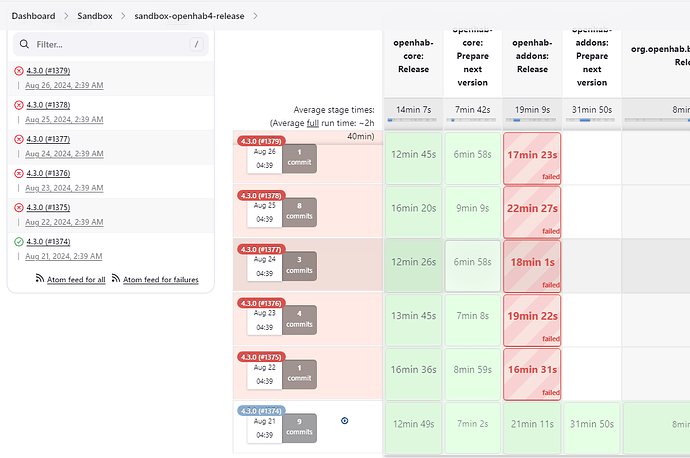Viewport: 690px width, 458px height.
Task: Expand the chevron after Dashboard breadcrumb
Action: point(63,16)
